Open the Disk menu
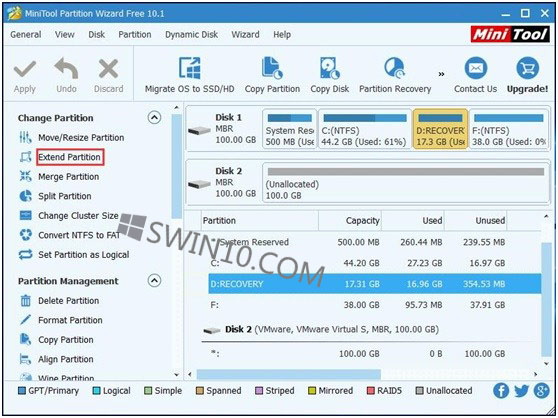The image size is (558, 418). (x=96, y=35)
